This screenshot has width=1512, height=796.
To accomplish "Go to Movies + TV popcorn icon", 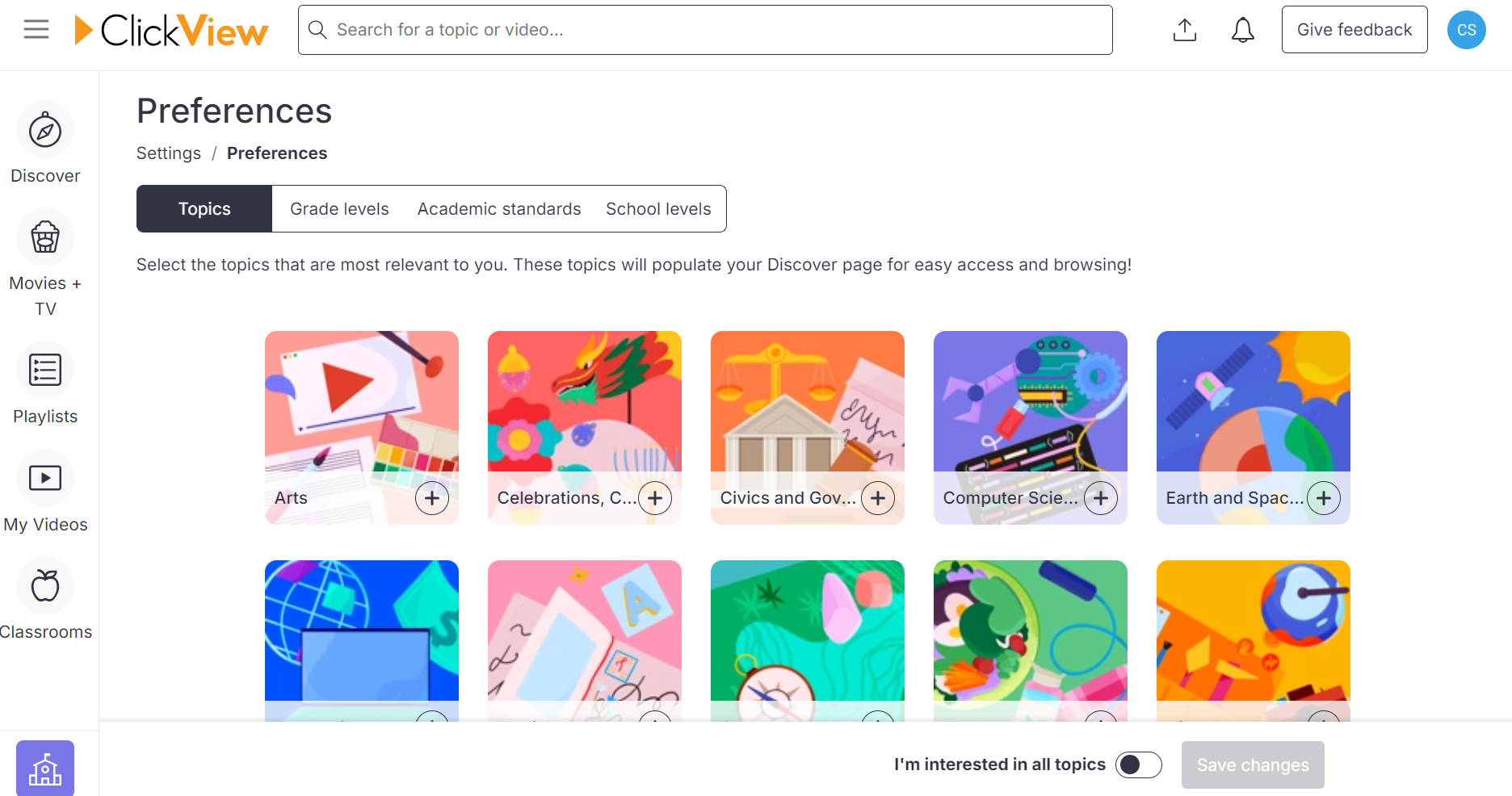I will click(x=45, y=237).
